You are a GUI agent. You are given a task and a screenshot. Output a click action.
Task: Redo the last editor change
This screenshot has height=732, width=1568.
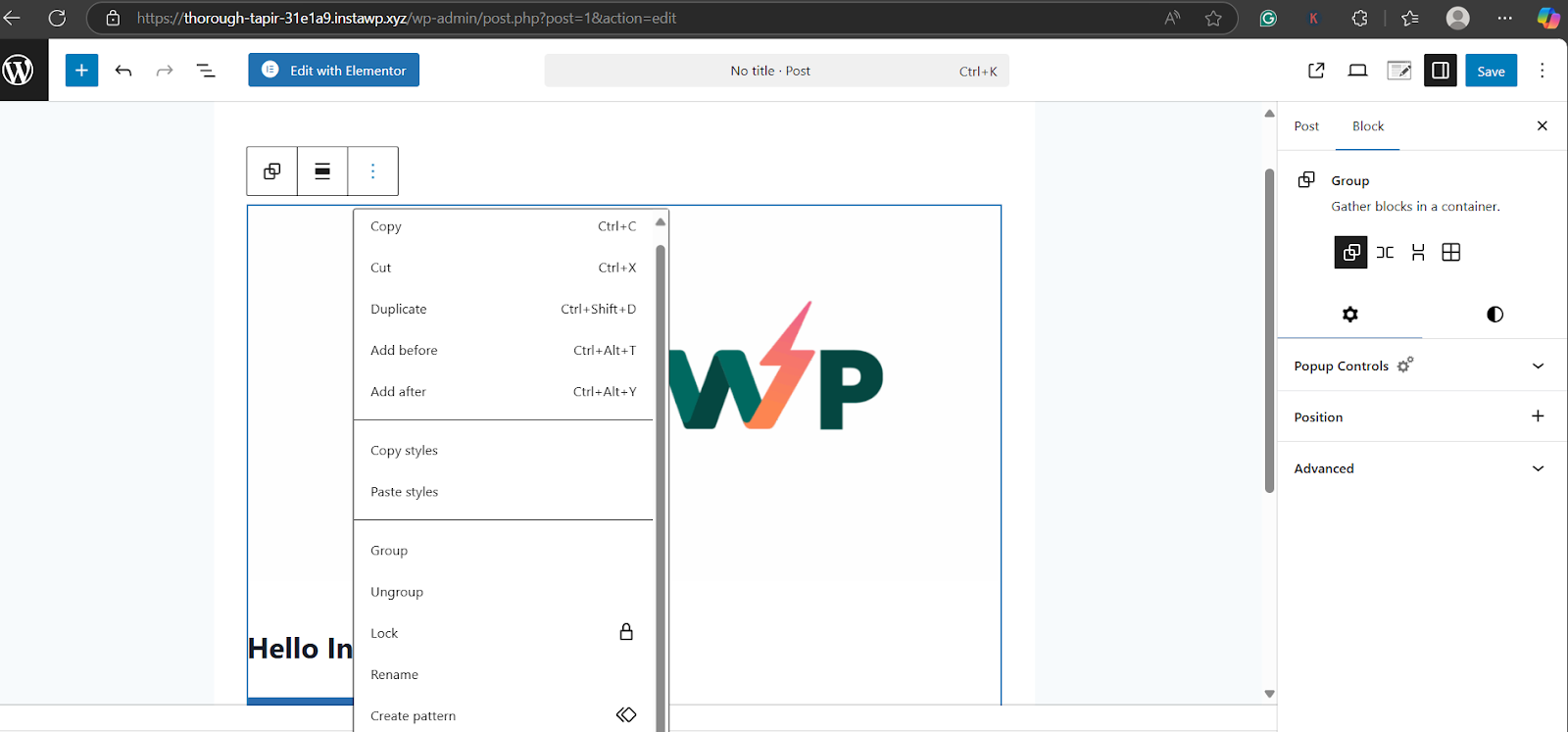pyautogui.click(x=165, y=71)
